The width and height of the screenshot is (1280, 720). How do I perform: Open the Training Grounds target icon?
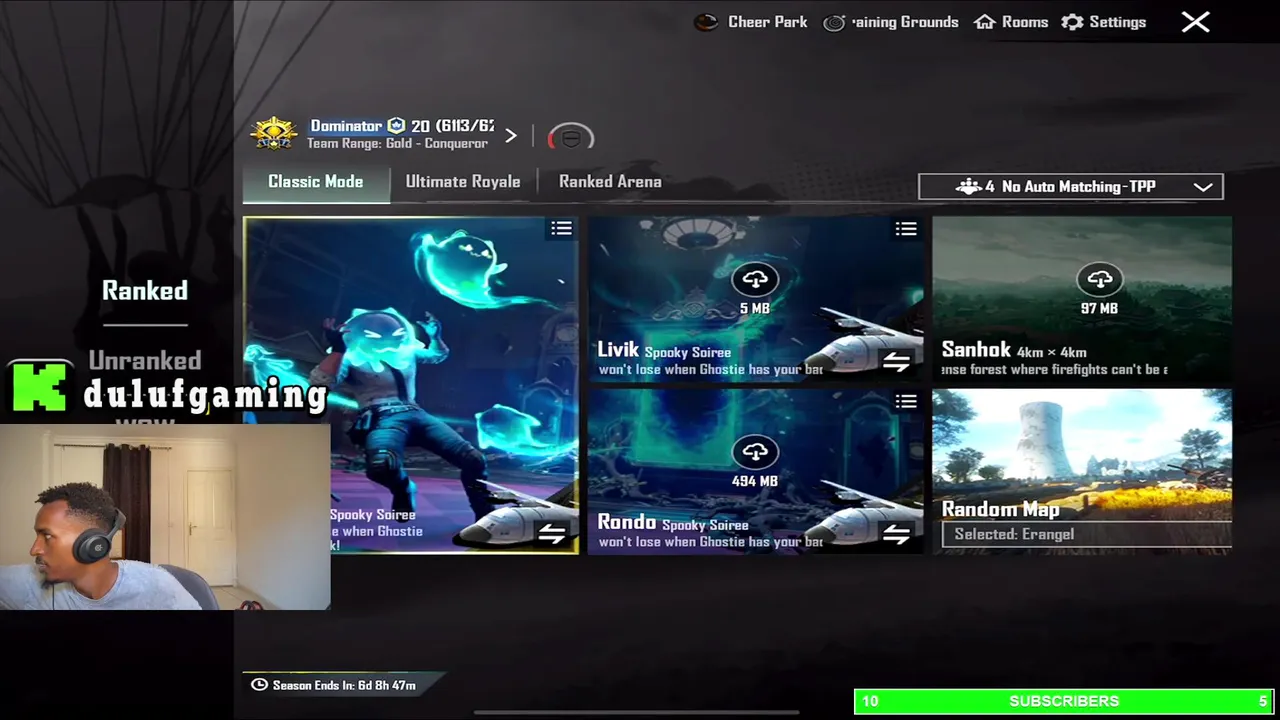[x=834, y=22]
